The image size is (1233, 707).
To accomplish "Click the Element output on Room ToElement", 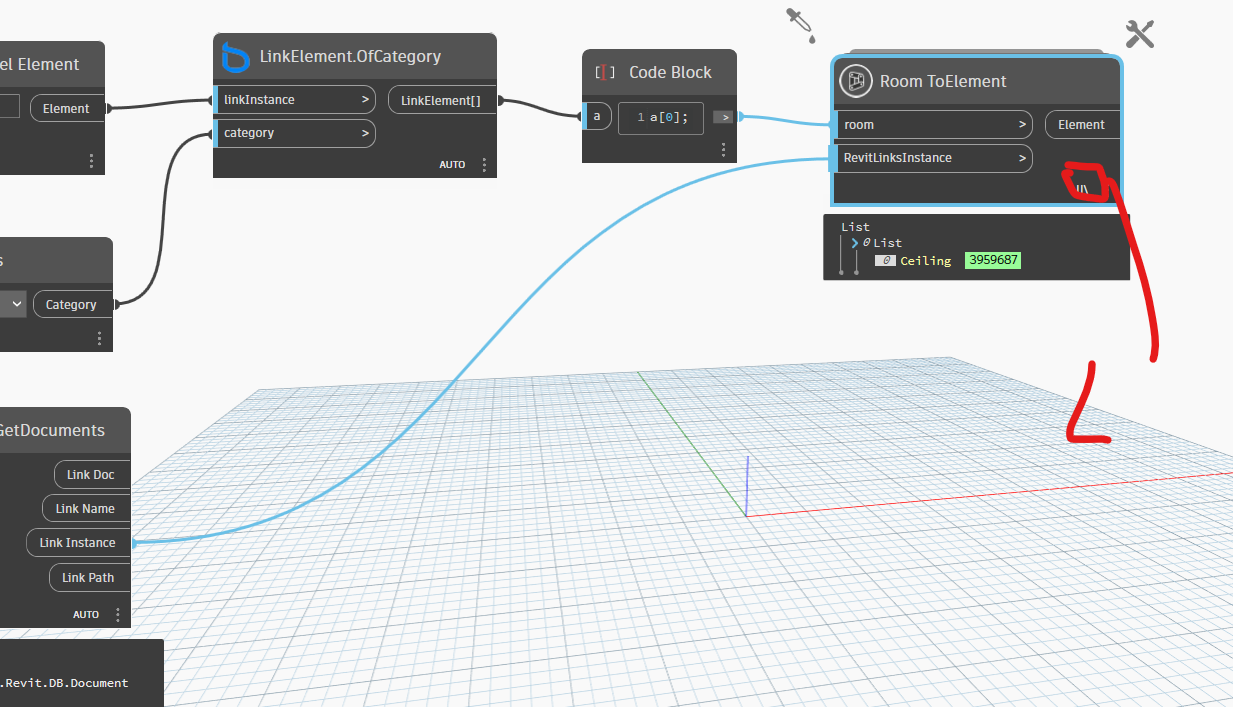I will (1081, 124).
